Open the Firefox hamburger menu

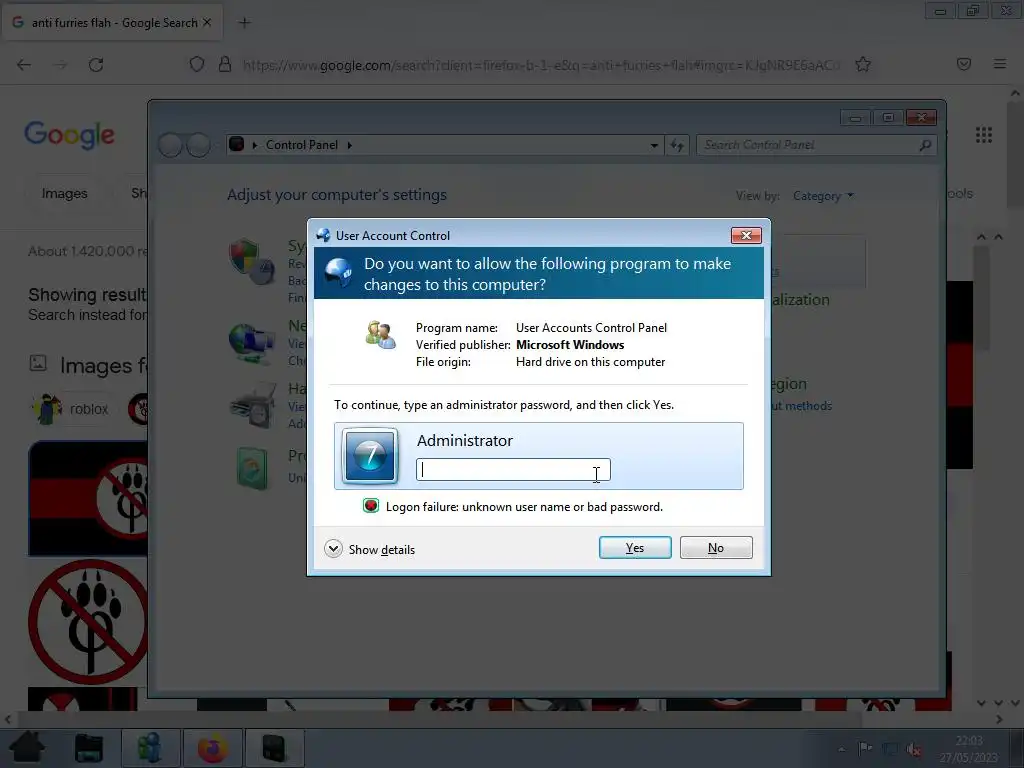click(999, 64)
